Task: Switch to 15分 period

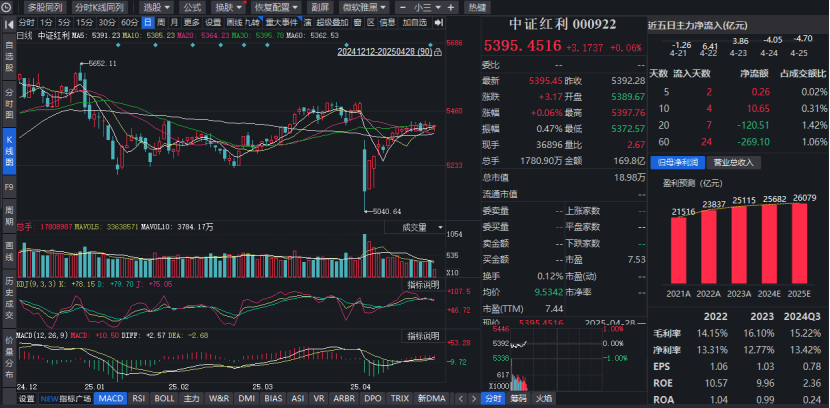Action: pyautogui.click(x=84, y=23)
